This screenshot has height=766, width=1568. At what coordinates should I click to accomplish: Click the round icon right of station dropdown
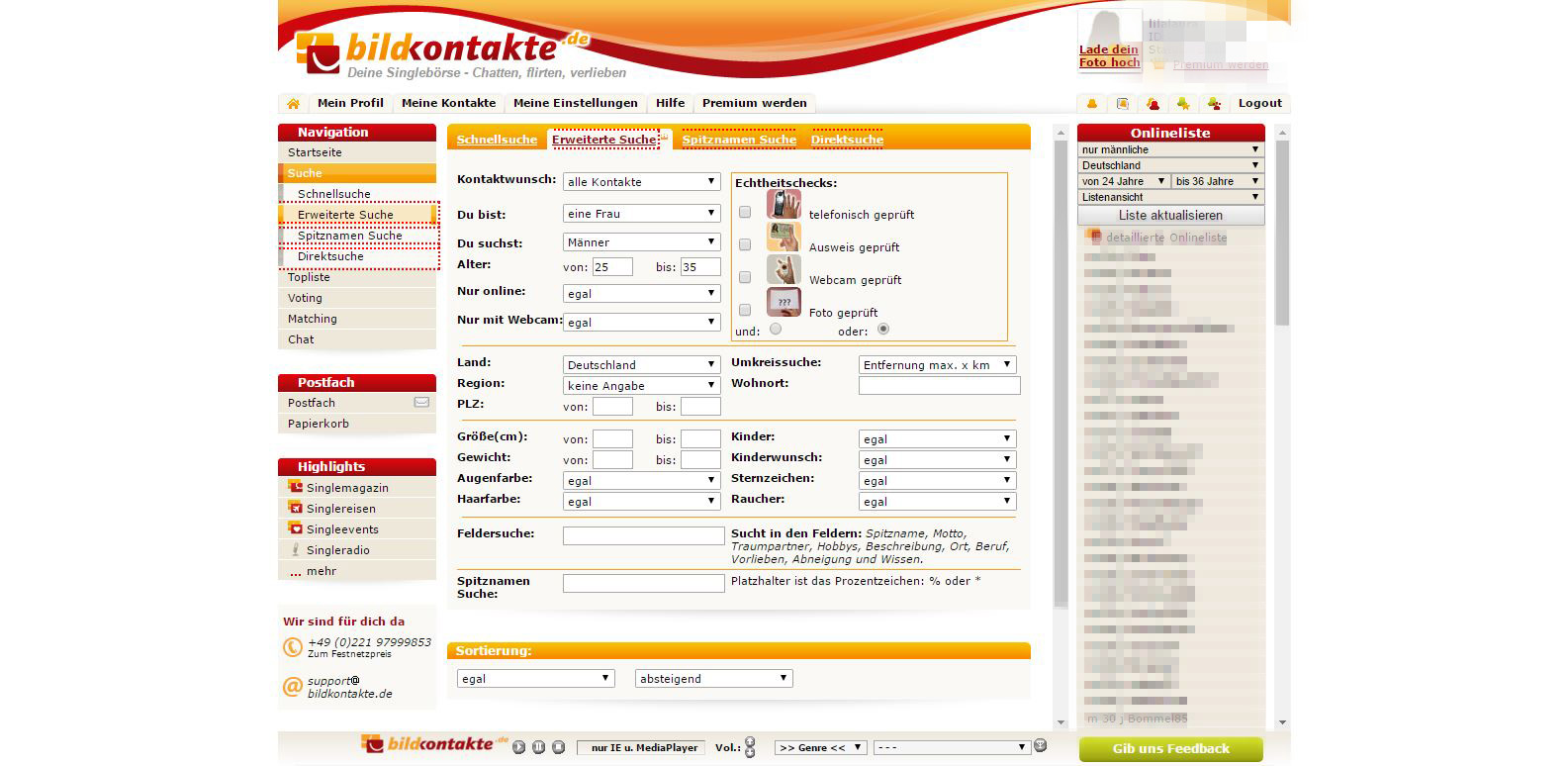point(1040,746)
